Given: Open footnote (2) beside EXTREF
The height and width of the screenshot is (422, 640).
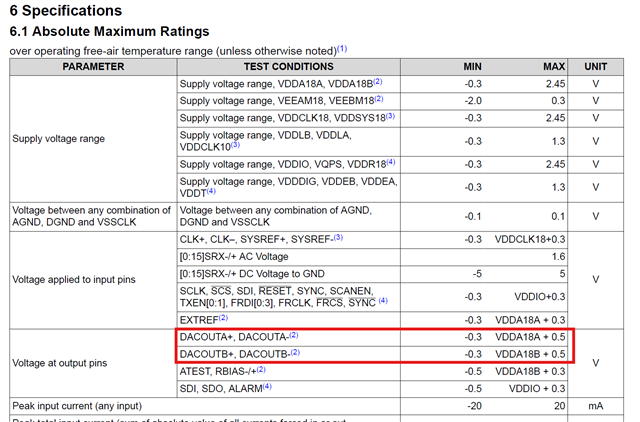Looking at the screenshot, I should pos(223,318).
